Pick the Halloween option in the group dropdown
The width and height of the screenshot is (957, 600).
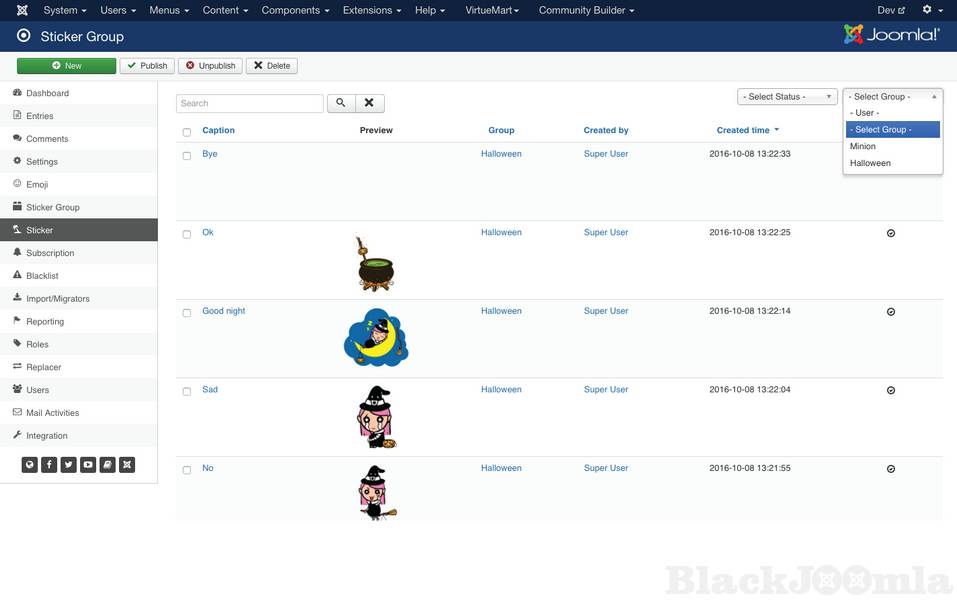coord(870,163)
